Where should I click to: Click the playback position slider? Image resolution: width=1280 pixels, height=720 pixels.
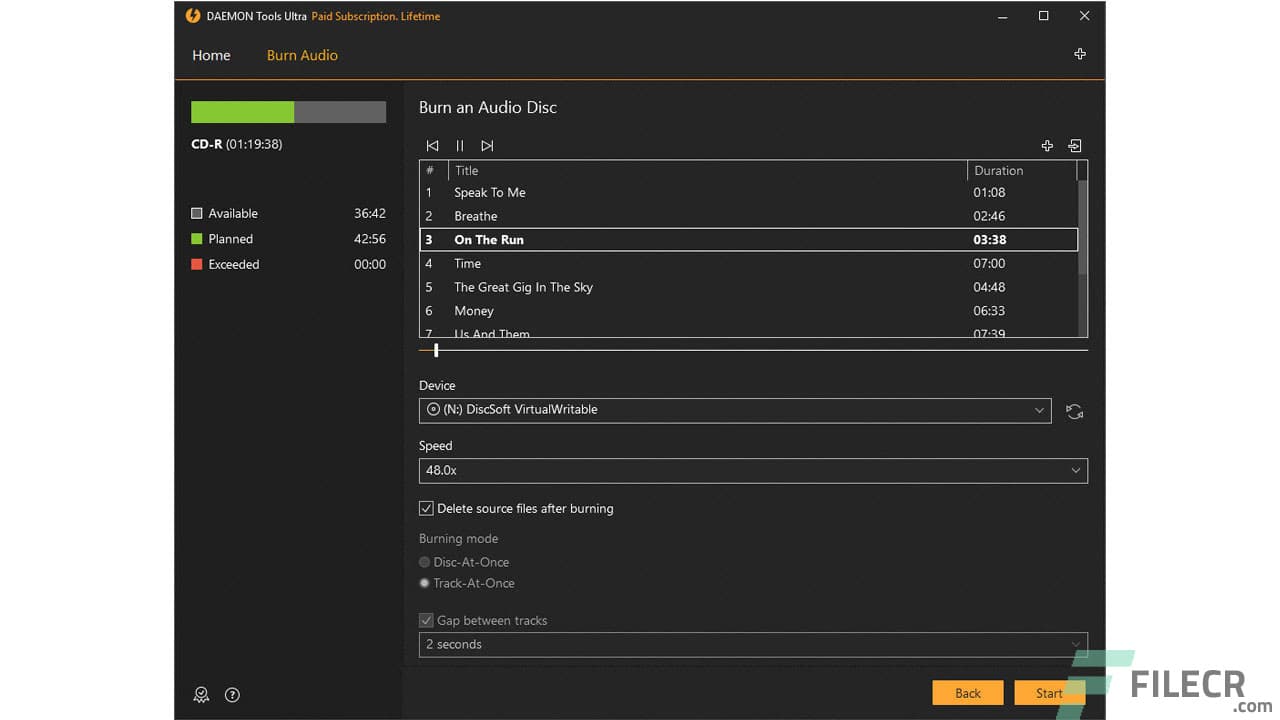436,350
